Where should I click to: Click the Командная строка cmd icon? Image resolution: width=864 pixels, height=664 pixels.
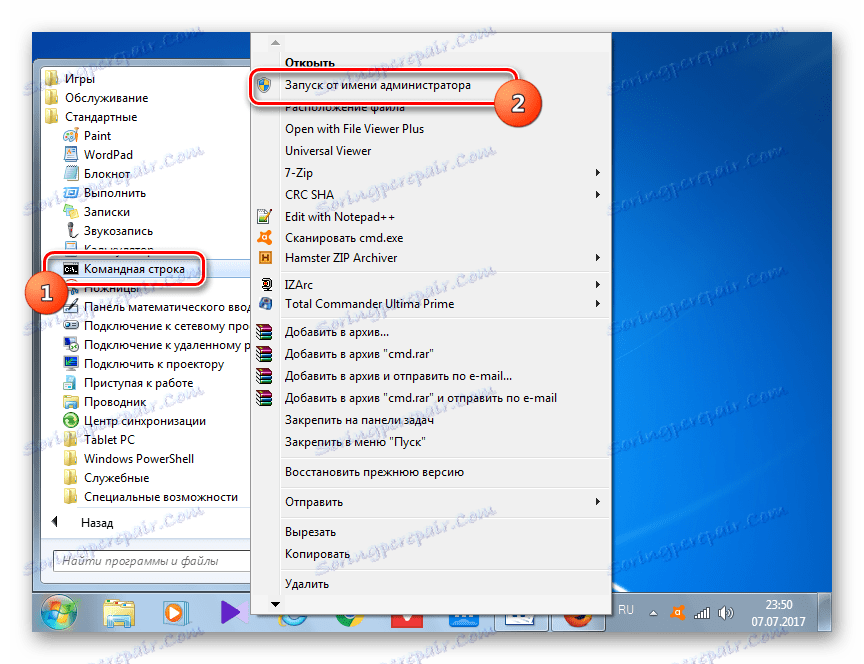point(71,269)
